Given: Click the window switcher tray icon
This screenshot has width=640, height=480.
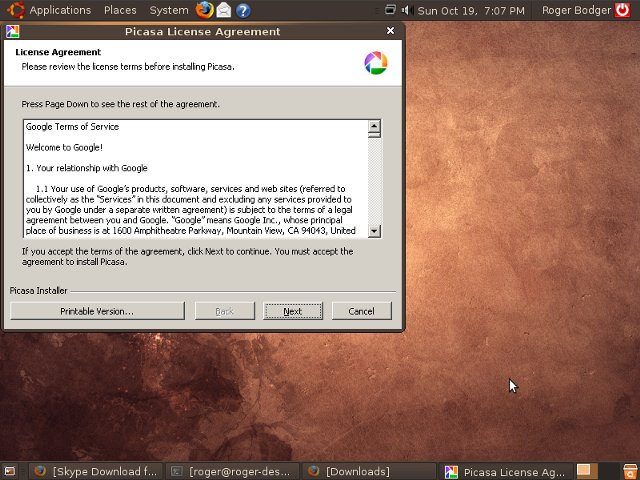Looking at the screenshot, I should (x=390, y=9).
